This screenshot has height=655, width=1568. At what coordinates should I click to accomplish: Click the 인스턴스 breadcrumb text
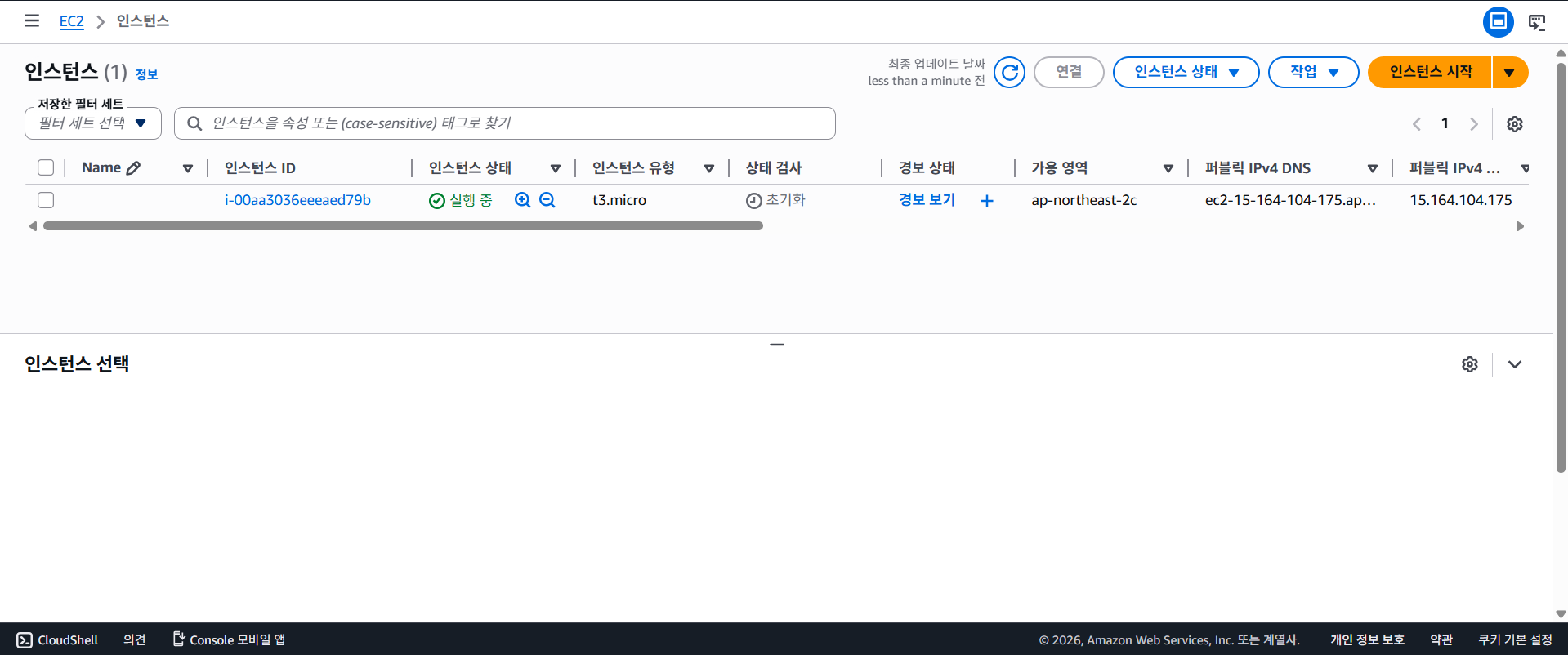pos(143,21)
